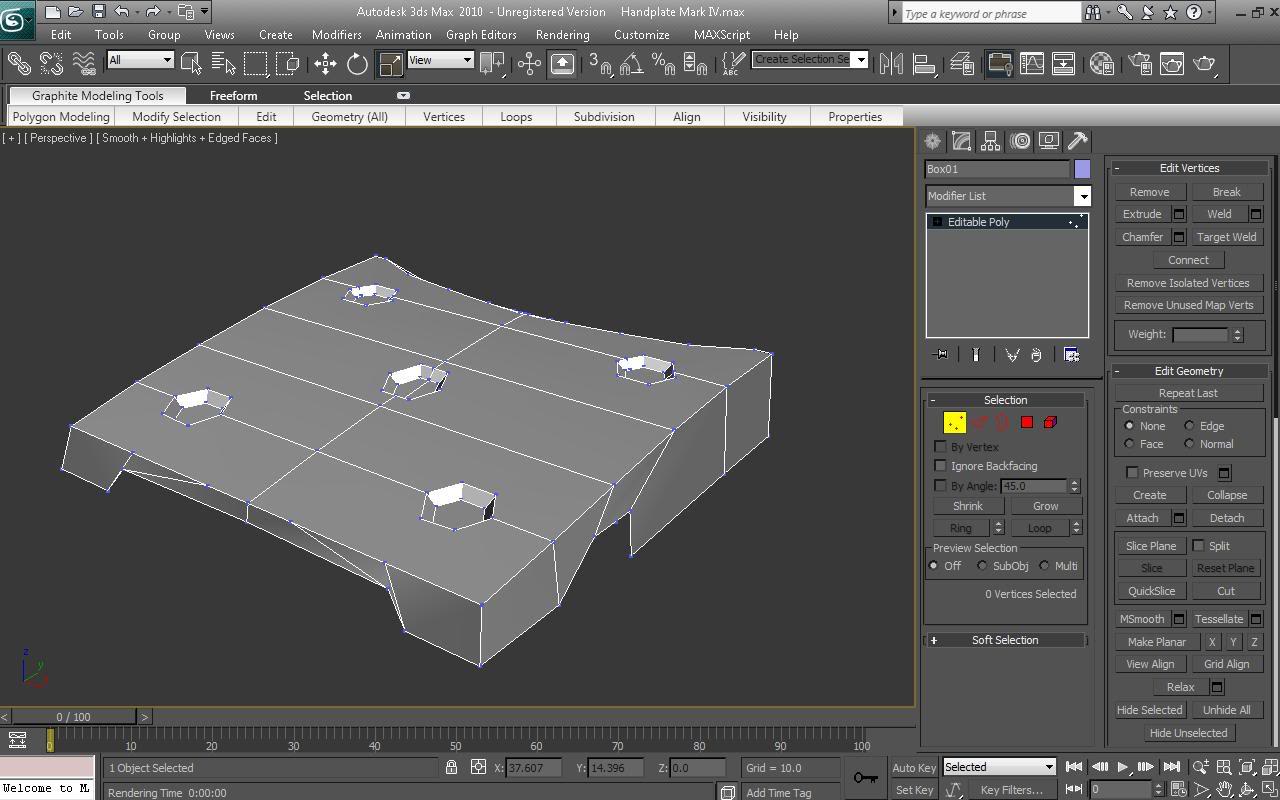Click the Render Setup icon
This screenshot has width=1280, height=800.
(x=1140, y=64)
